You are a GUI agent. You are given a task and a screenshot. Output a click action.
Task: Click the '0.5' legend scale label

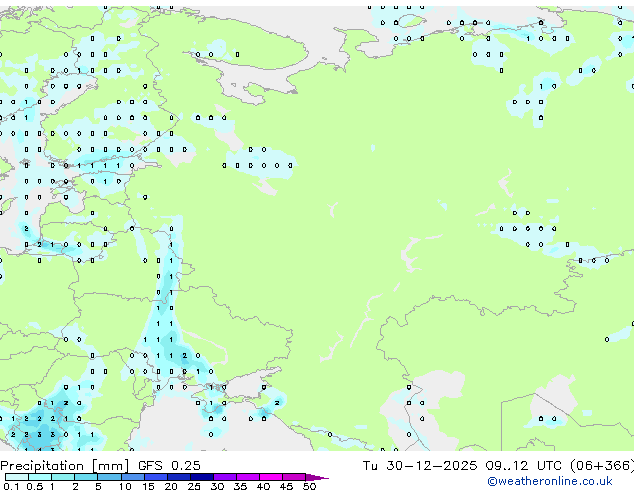click(x=34, y=486)
